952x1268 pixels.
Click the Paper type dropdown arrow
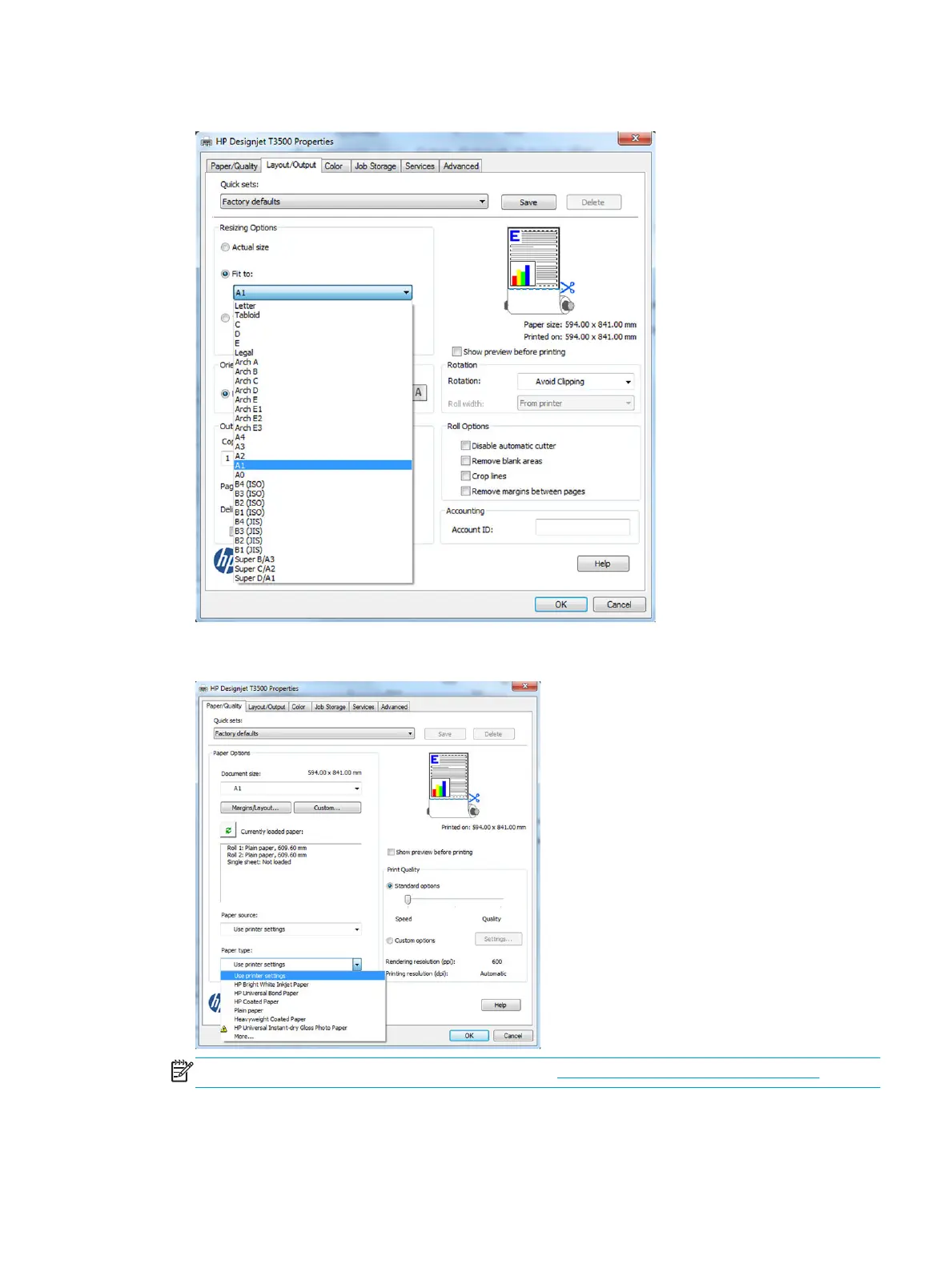pos(357,965)
